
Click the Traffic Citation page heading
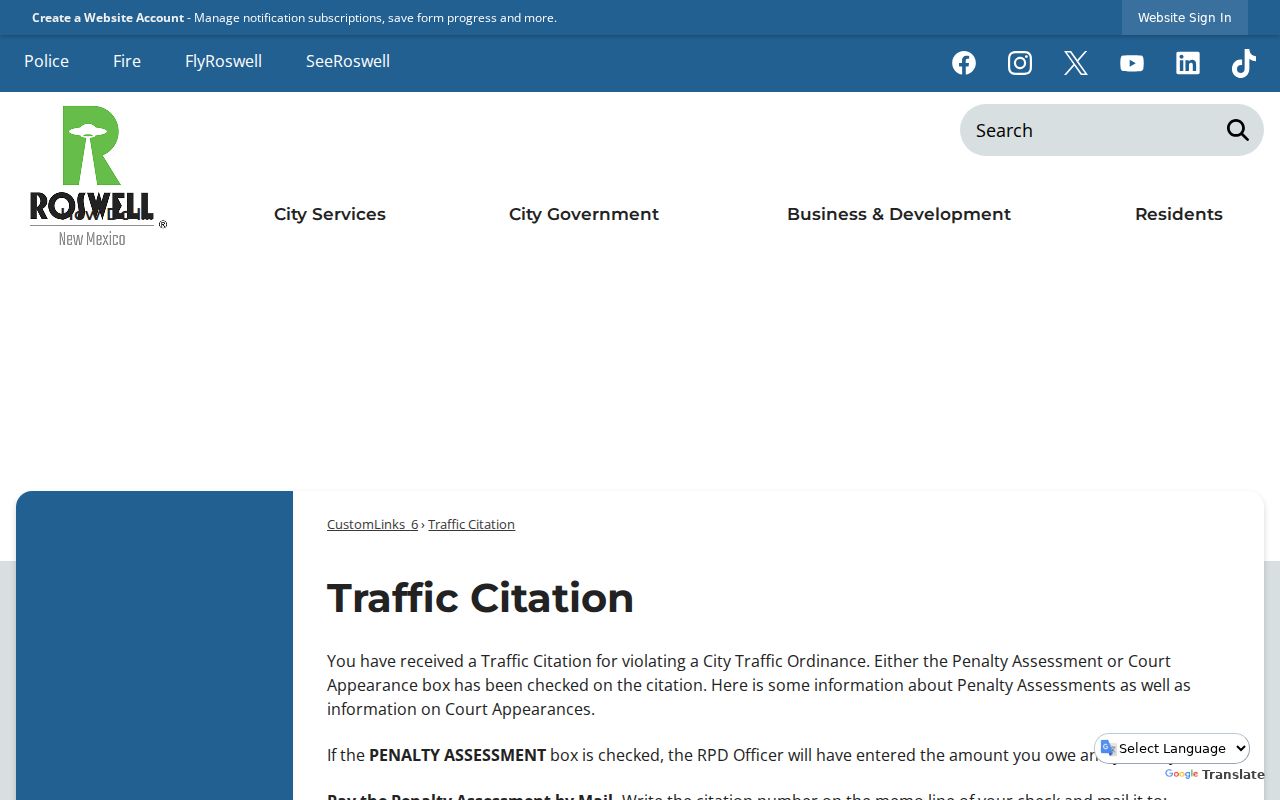[480, 598]
